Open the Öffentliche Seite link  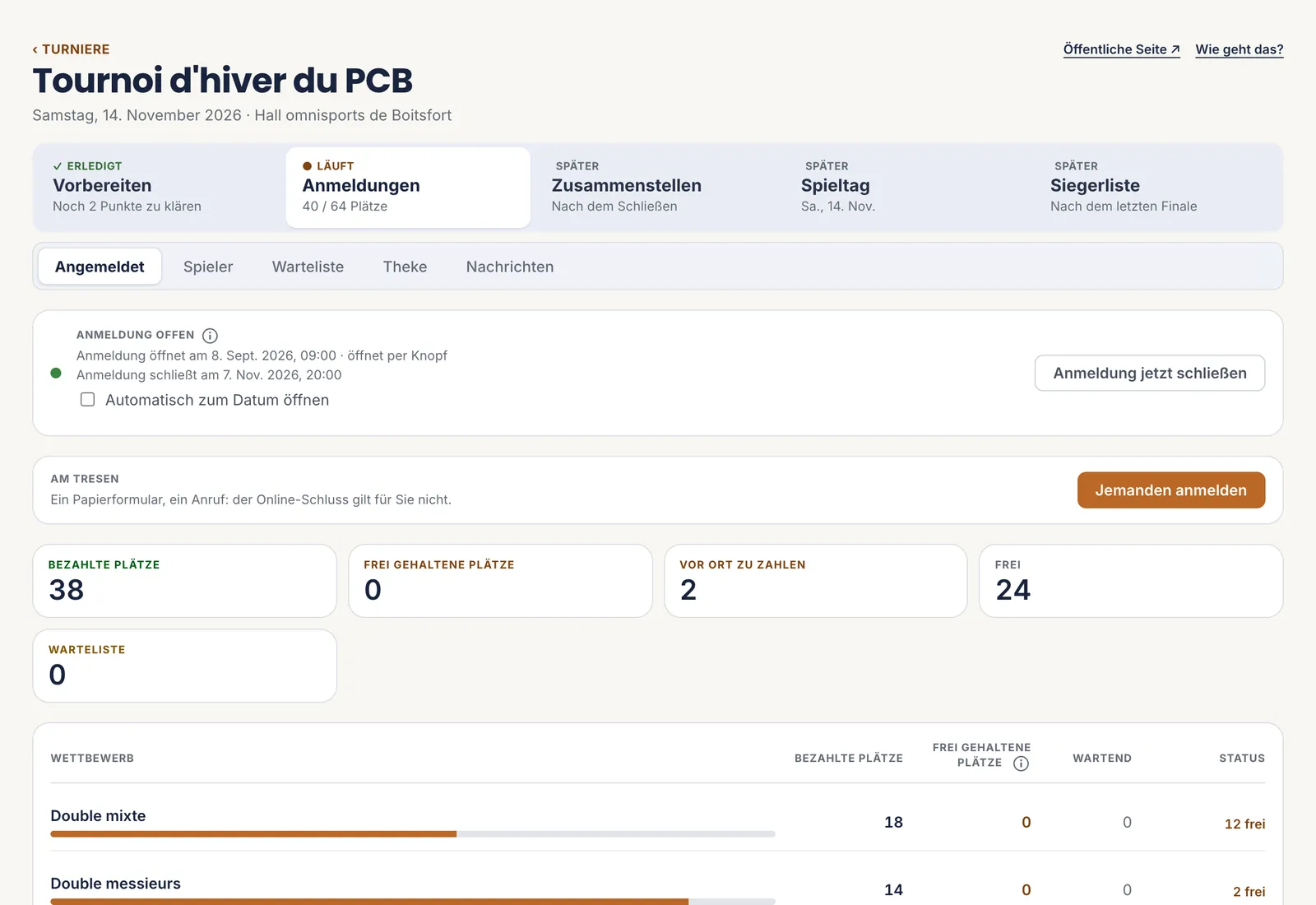[x=1121, y=49]
